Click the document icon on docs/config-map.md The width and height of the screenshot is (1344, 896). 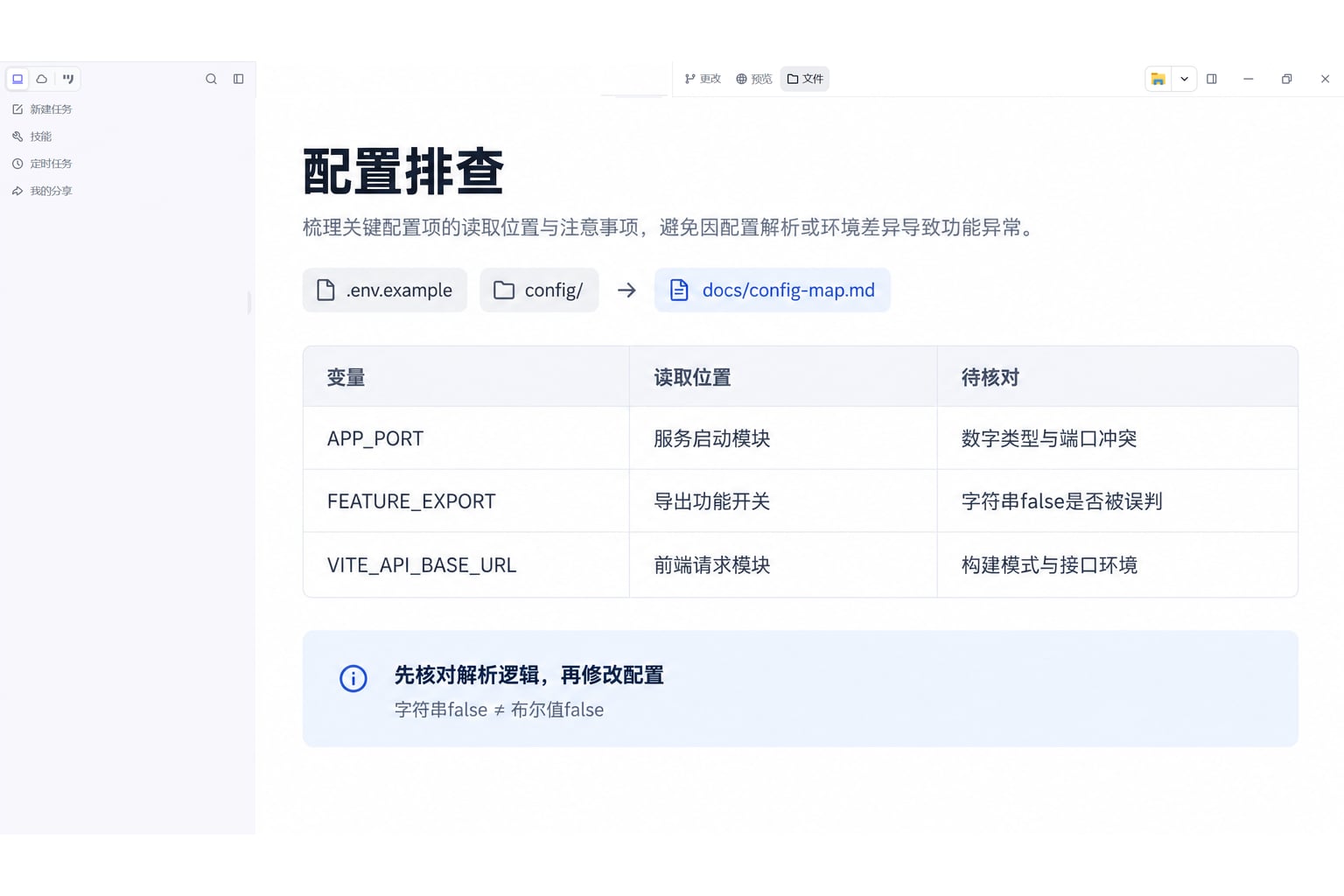tap(679, 290)
